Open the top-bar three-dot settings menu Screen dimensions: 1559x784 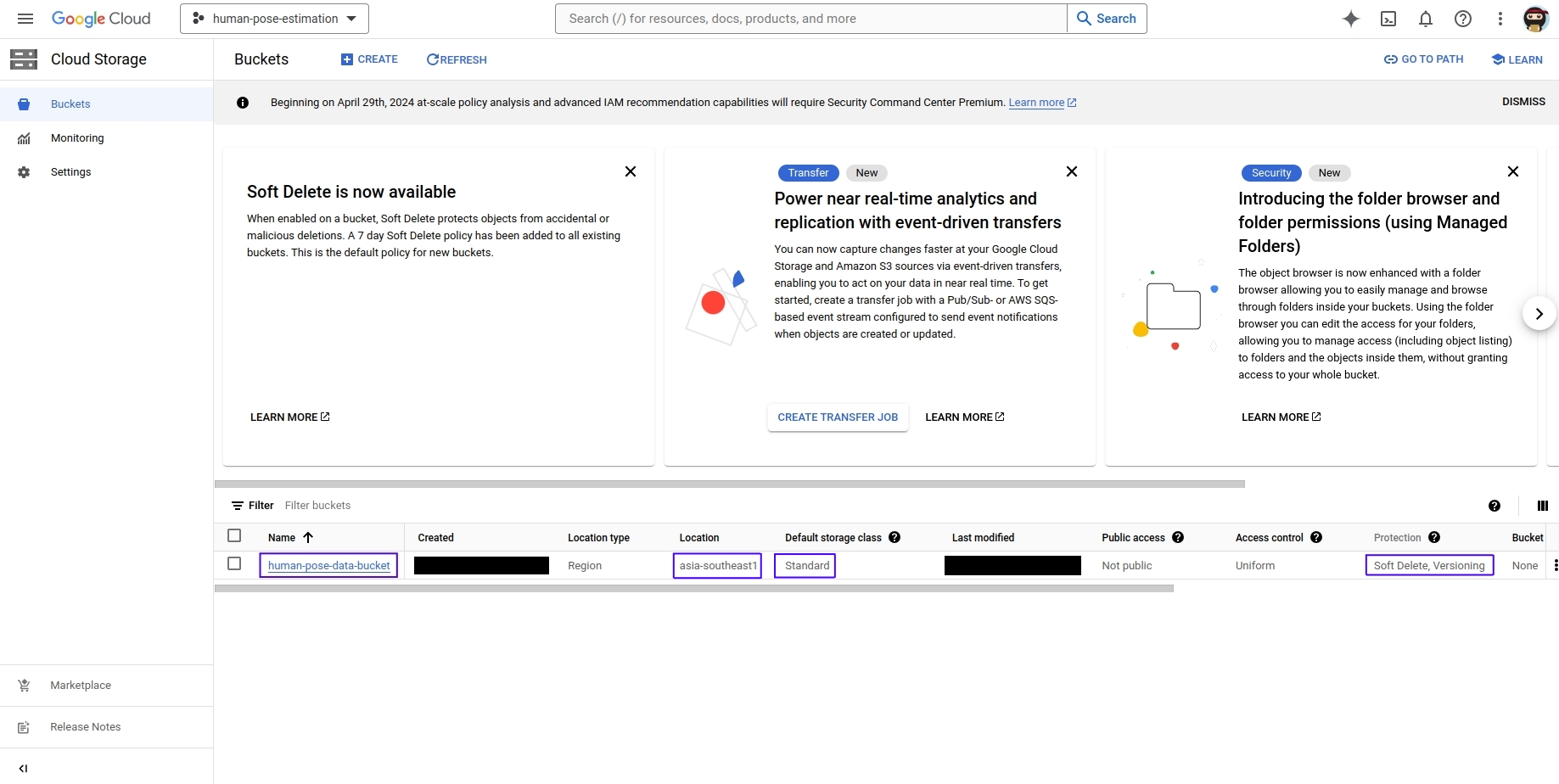tap(1500, 19)
